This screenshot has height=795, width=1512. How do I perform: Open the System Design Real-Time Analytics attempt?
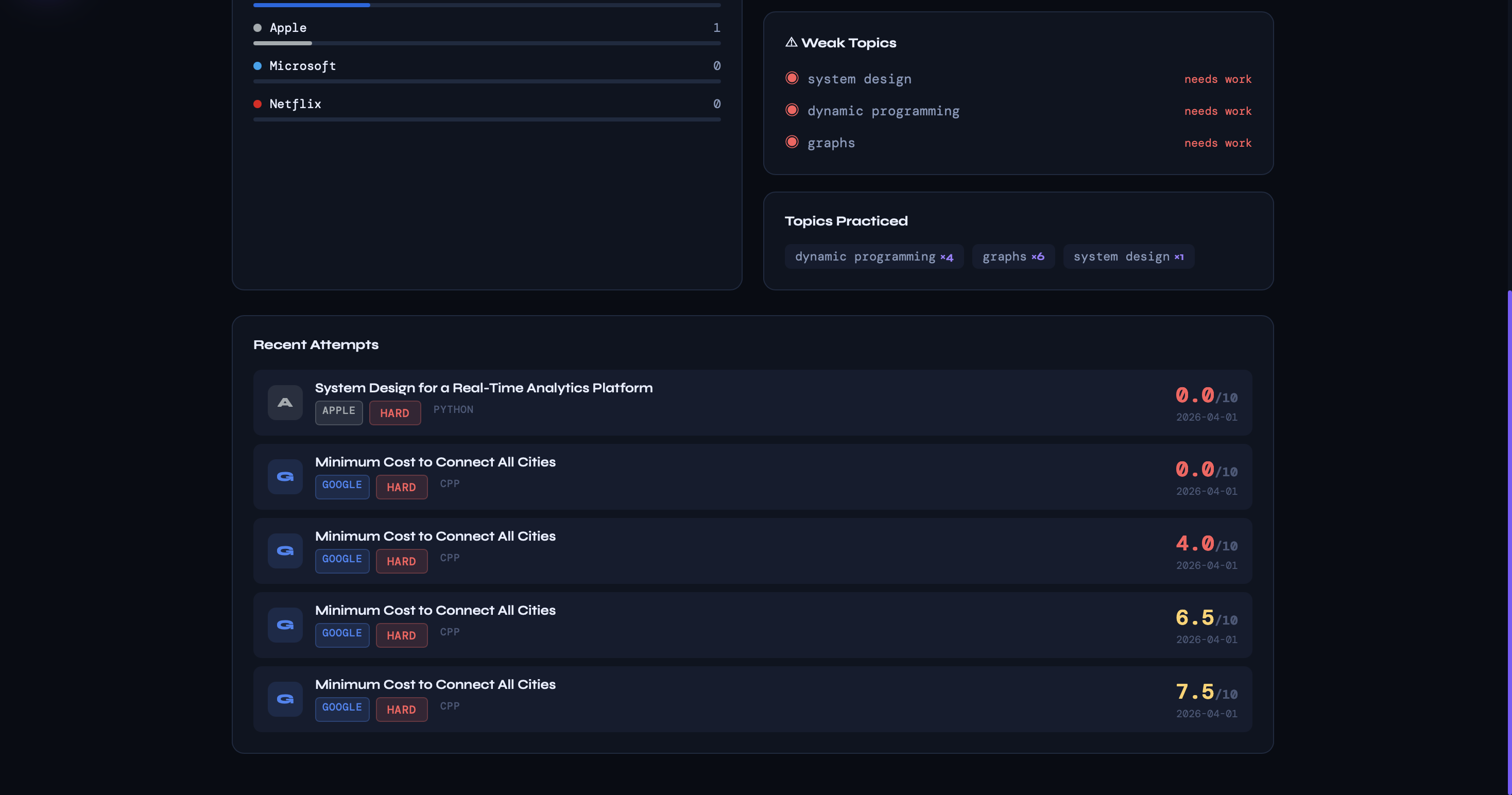pyautogui.click(x=483, y=388)
